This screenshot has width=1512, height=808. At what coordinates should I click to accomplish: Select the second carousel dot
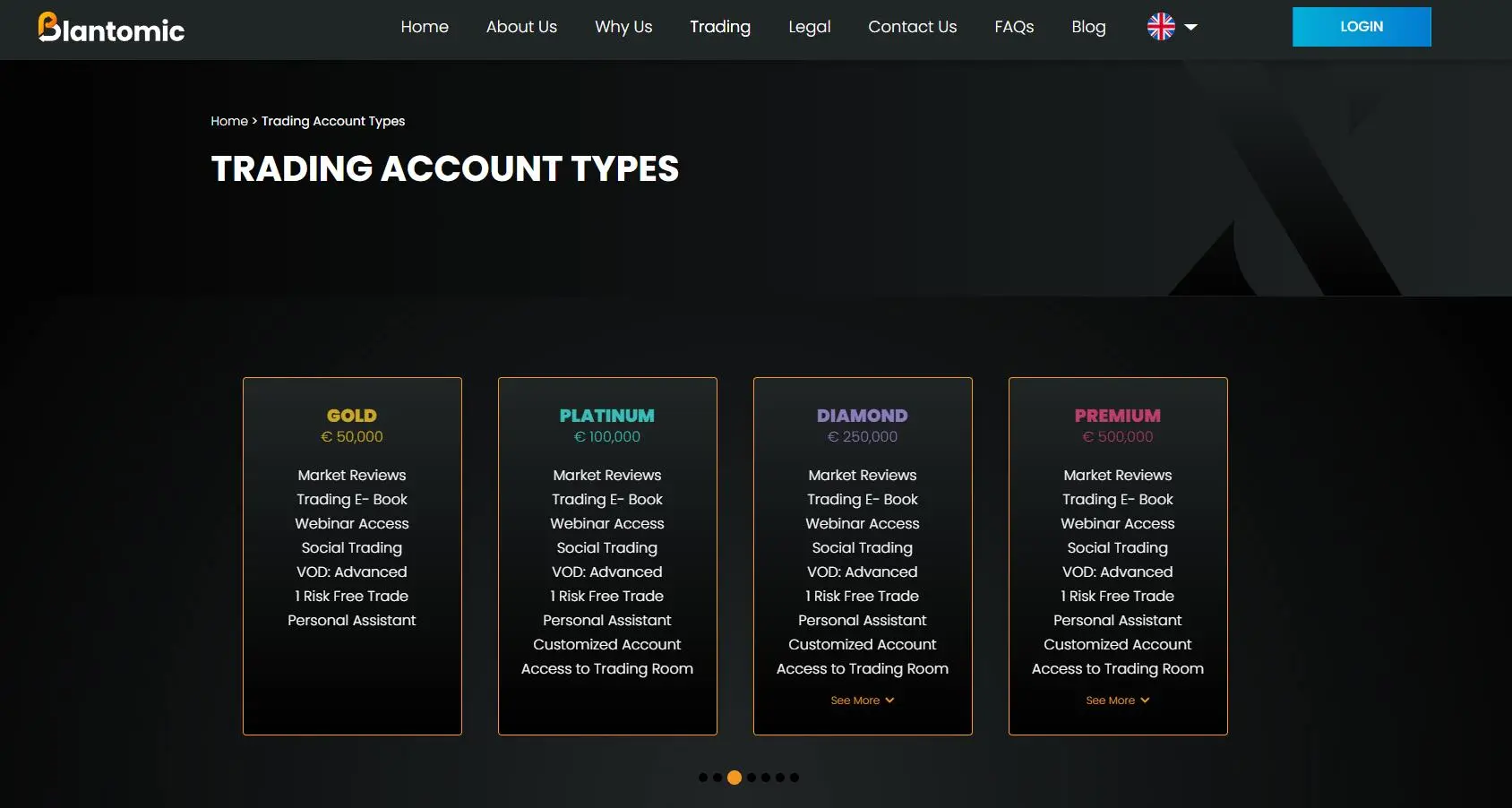tap(717, 778)
